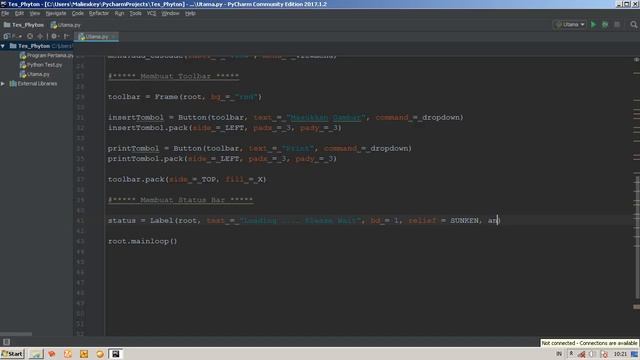Click the toolbar.pack(side = TOP line
The height and width of the screenshot is (360, 640).
point(187,180)
